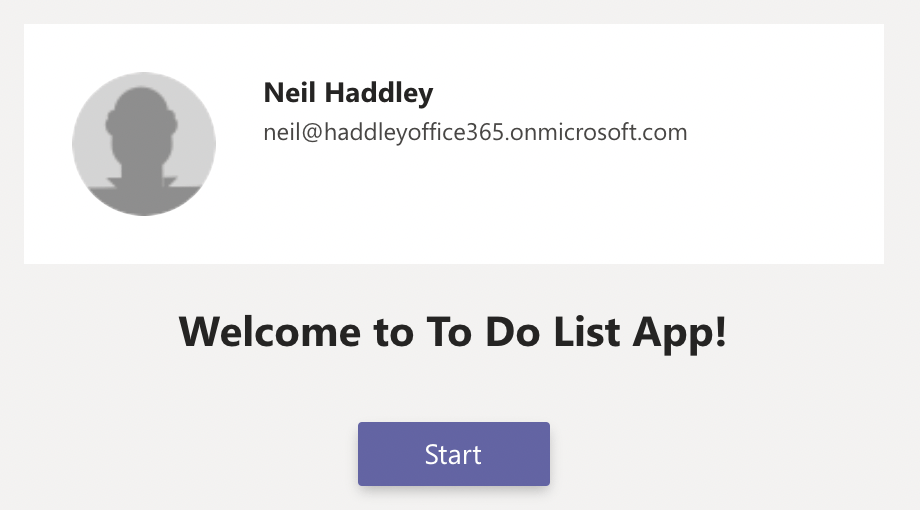Image resolution: width=920 pixels, height=510 pixels.
Task: Click the Start button
Action: [454, 454]
